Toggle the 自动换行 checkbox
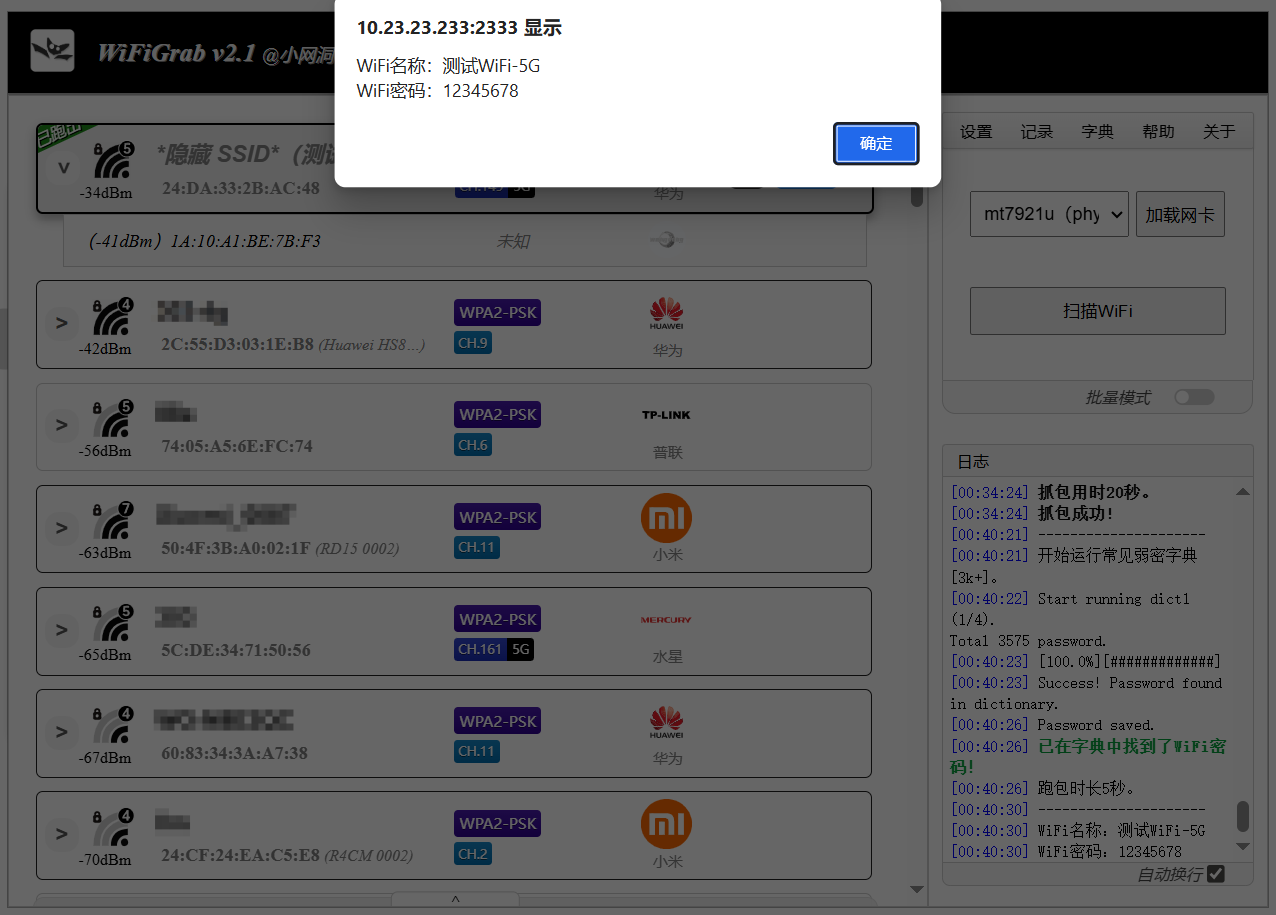The height and width of the screenshot is (915, 1276). [1216, 874]
